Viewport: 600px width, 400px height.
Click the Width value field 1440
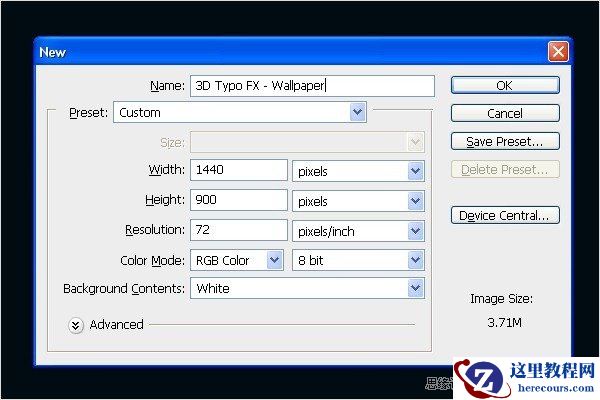tap(239, 170)
